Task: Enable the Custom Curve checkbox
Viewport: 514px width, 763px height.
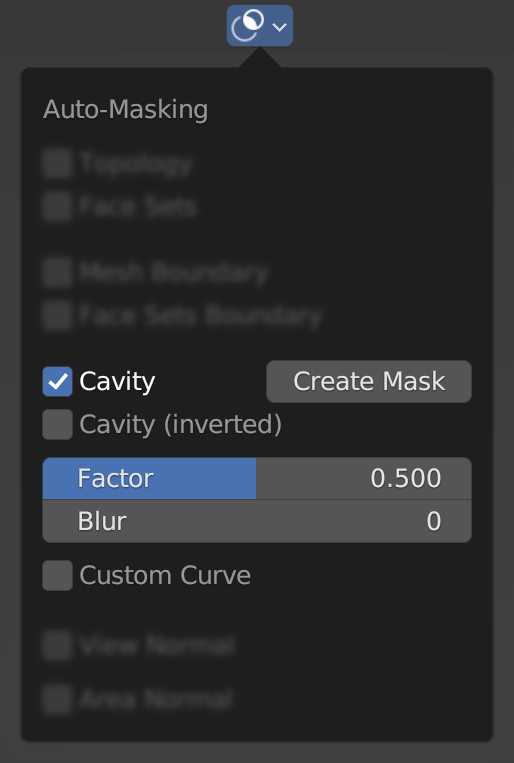Action: point(57,575)
